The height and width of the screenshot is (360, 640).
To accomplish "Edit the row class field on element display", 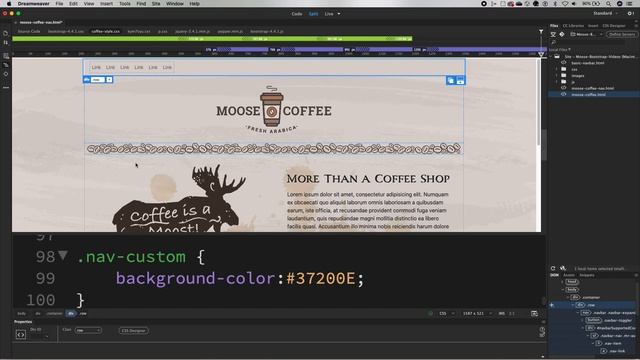I will point(98,80).
